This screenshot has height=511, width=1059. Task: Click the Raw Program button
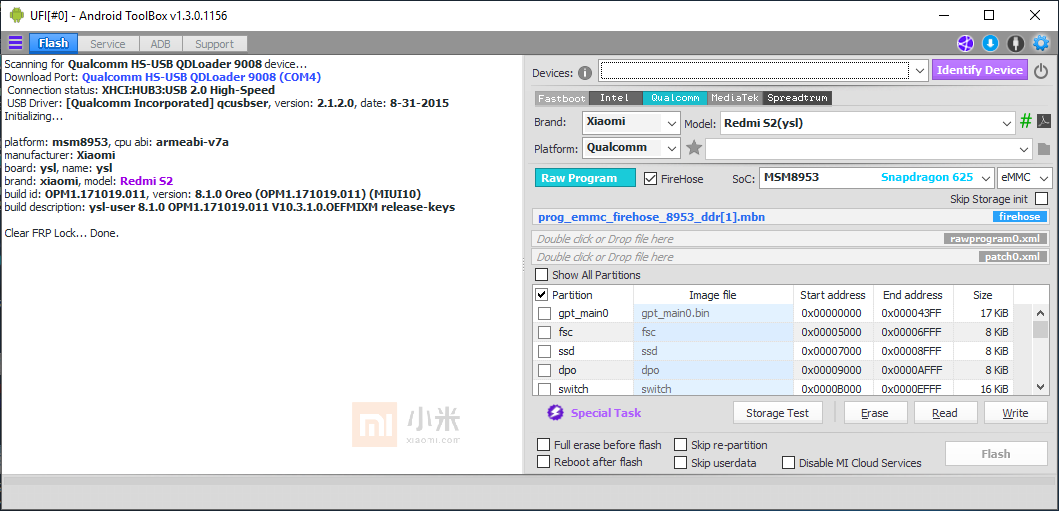point(586,178)
